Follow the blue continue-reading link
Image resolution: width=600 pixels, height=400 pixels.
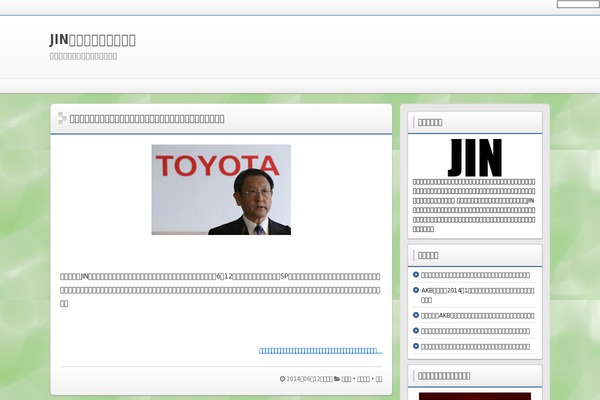point(320,351)
